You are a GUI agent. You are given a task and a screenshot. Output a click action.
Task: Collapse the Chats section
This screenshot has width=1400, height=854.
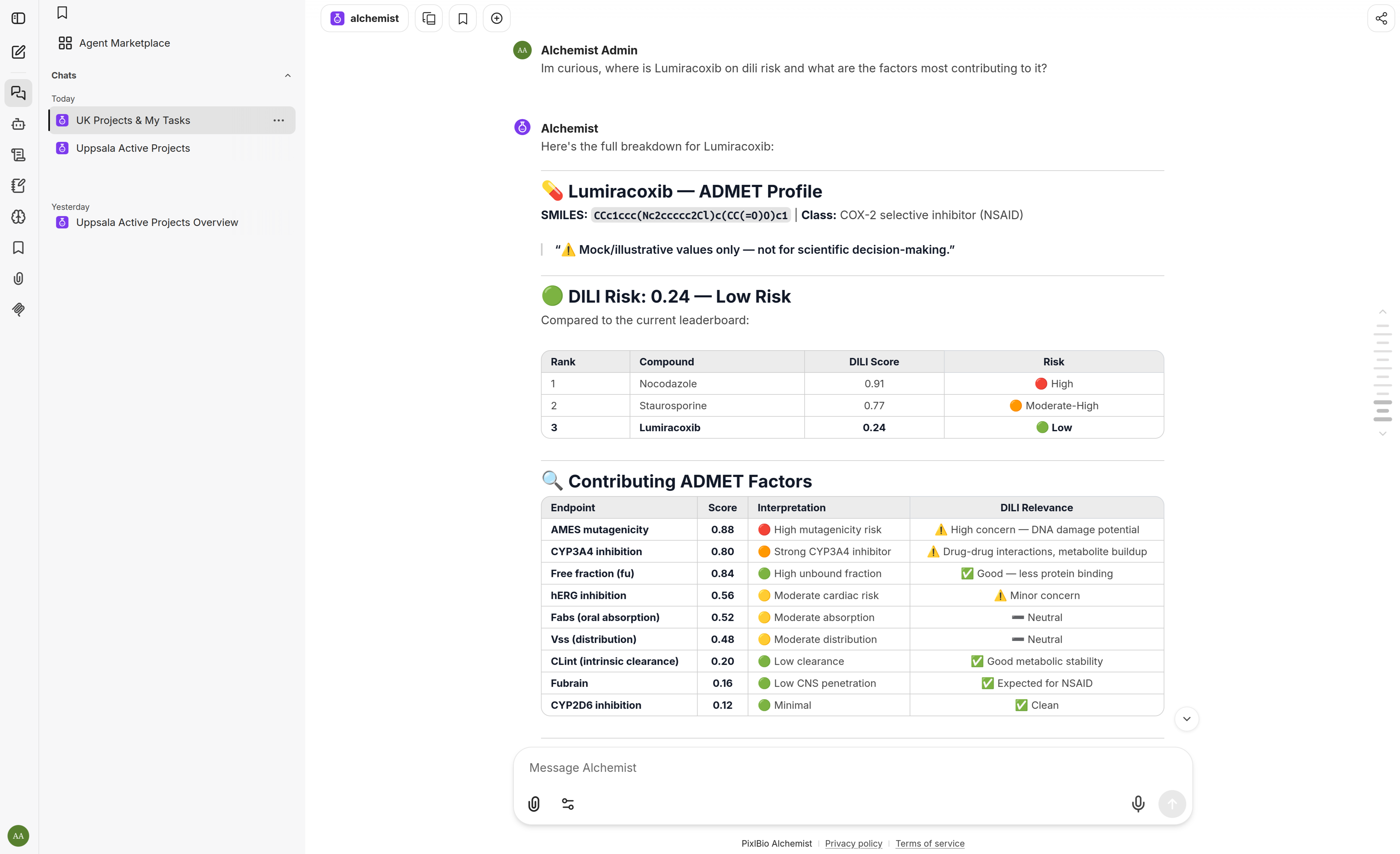287,75
